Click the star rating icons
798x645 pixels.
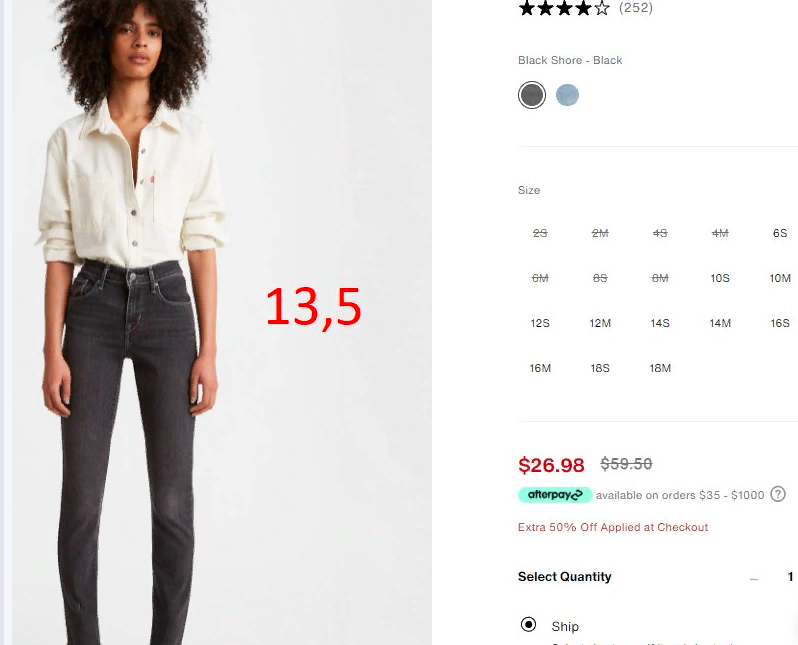tap(564, 8)
